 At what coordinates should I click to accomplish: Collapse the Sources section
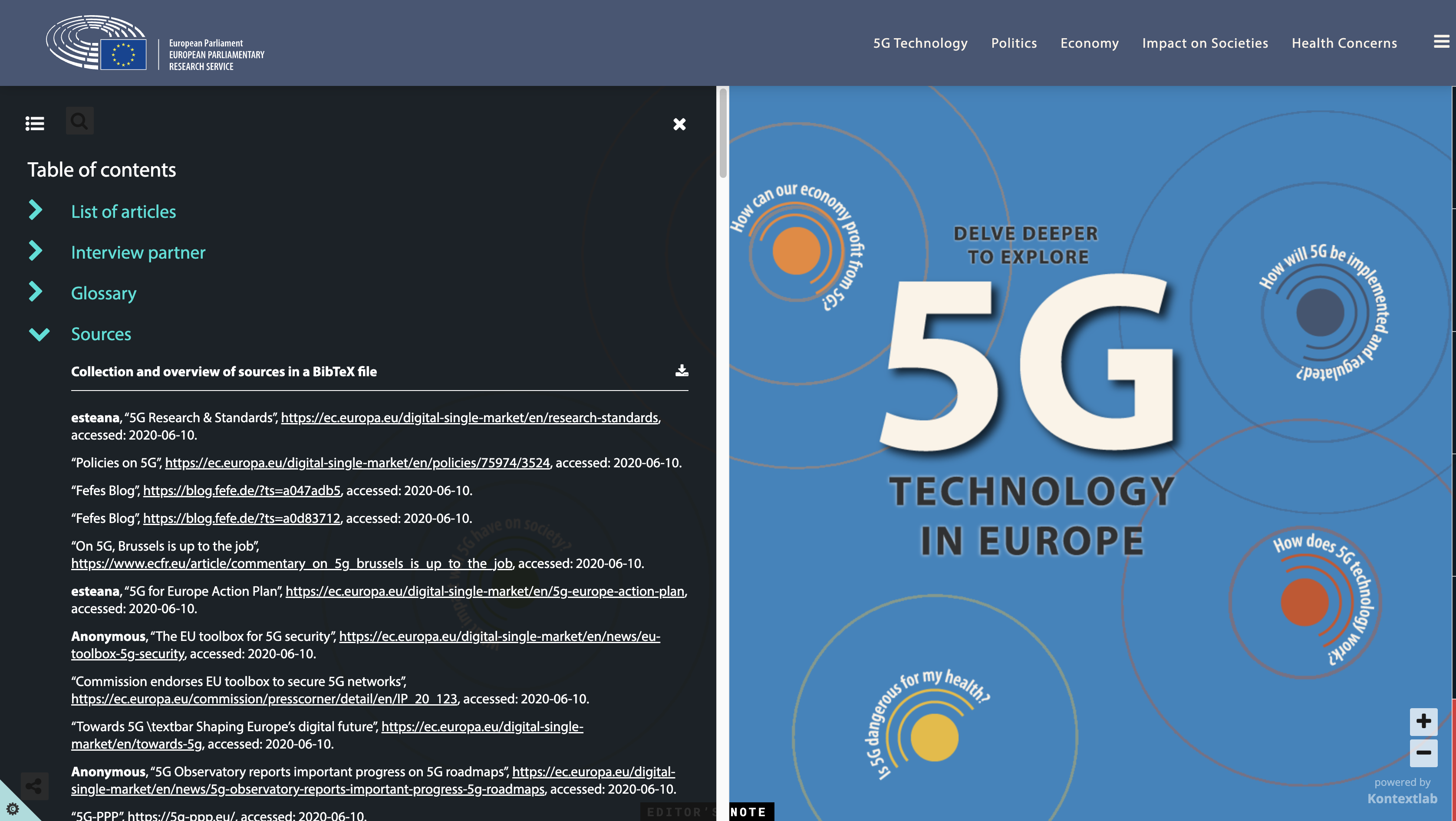pos(39,334)
